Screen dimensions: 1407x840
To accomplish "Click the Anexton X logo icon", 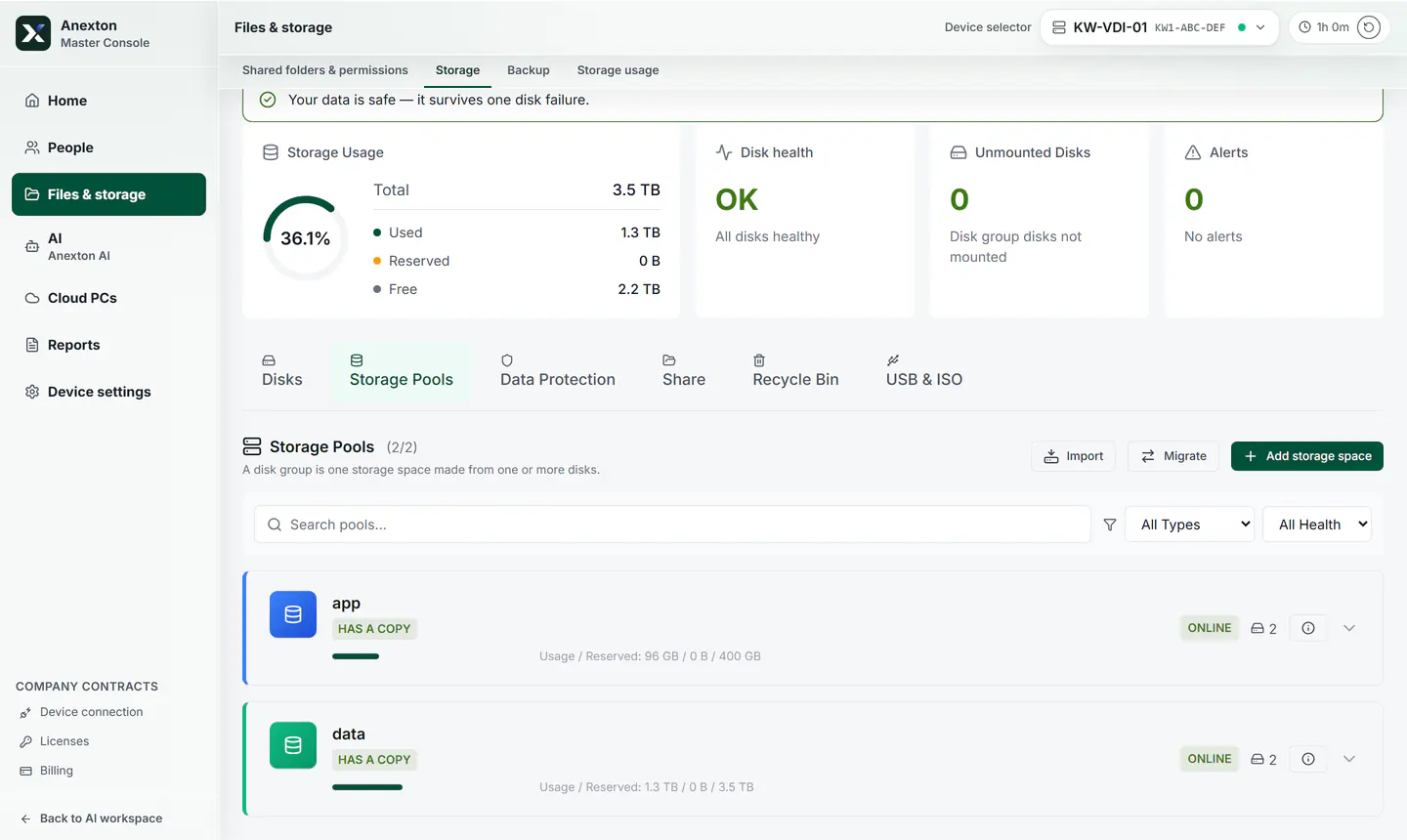I will click(x=33, y=33).
